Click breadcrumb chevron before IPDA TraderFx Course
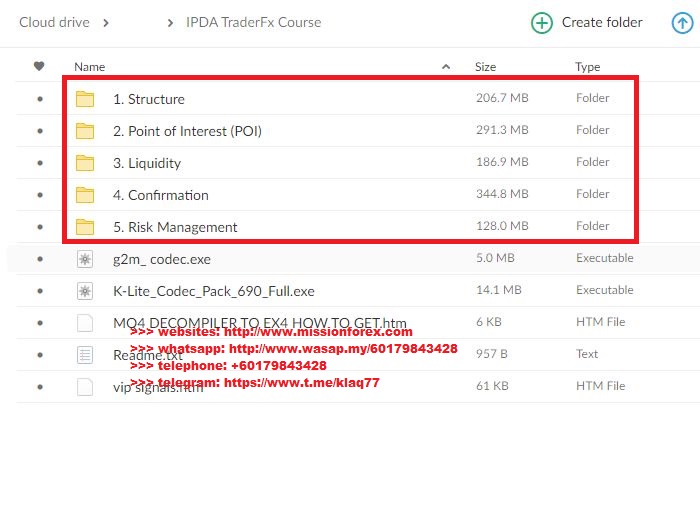This screenshot has width=700, height=509. pyautogui.click(x=170, y=23)
